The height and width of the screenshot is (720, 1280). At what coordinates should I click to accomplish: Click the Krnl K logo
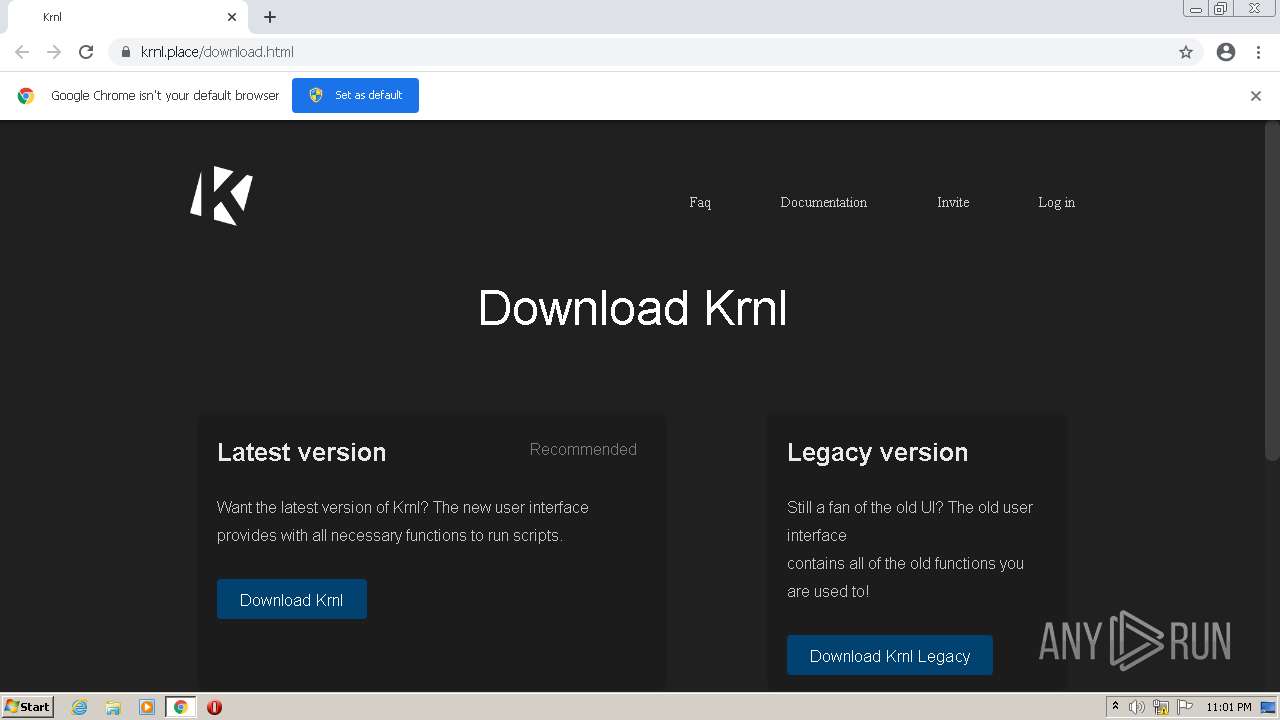221,195
